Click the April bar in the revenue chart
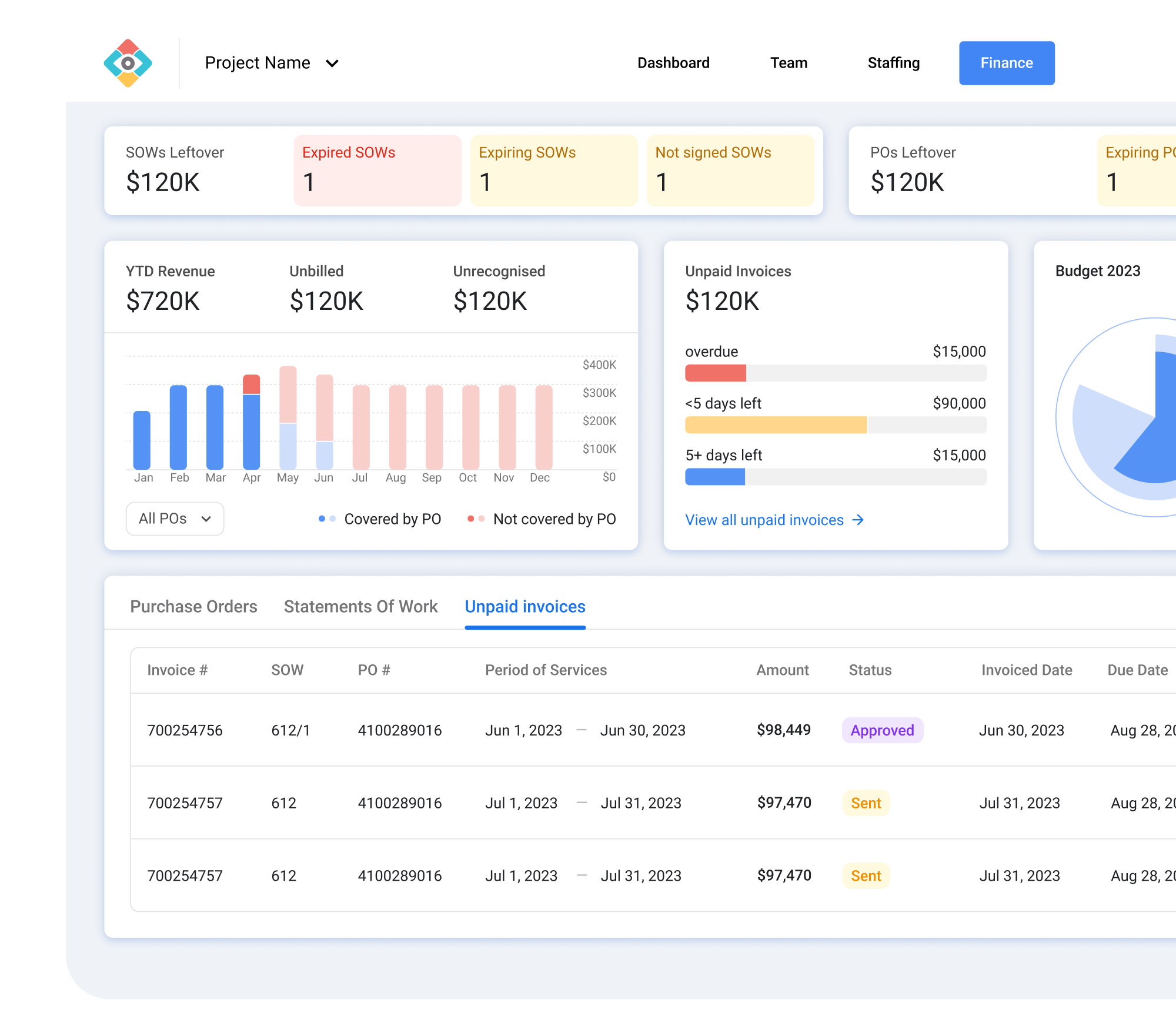This screenshot has width=1176, height=1023. point(251,423)
